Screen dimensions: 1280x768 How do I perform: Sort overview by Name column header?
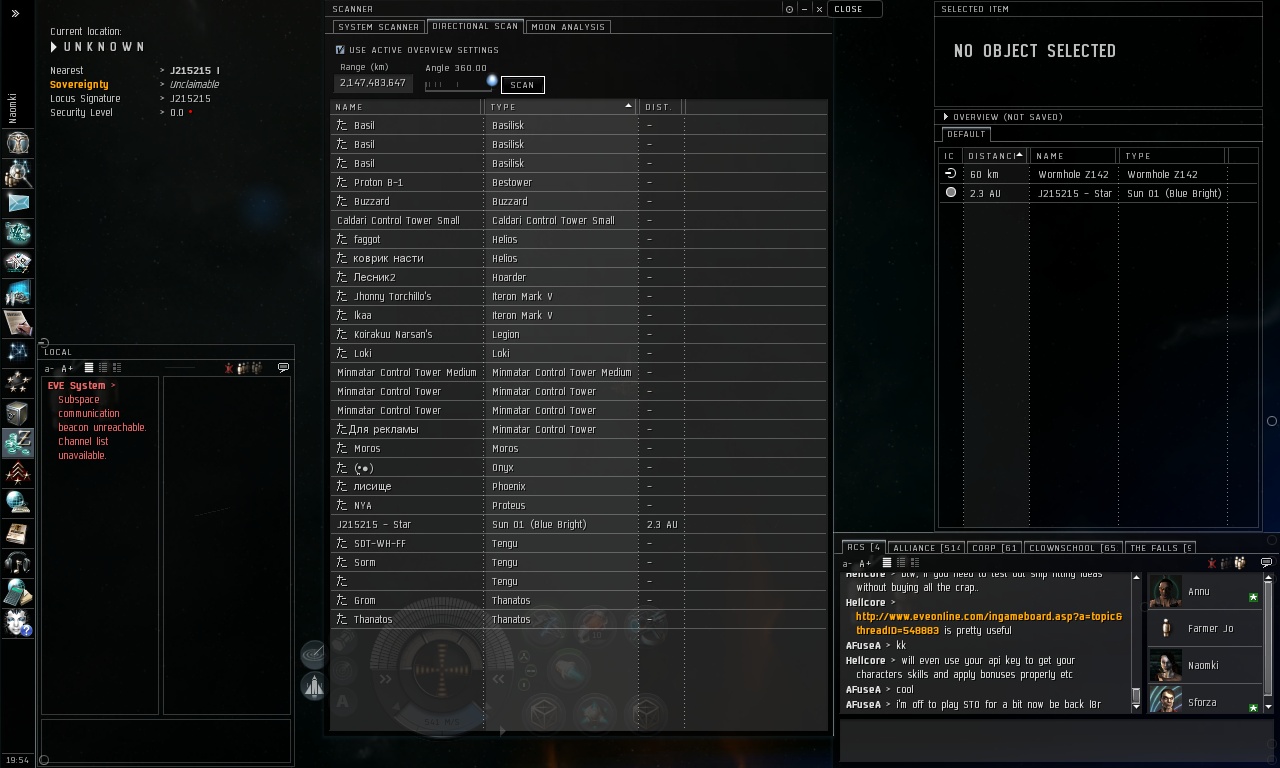coord(1073,156)
